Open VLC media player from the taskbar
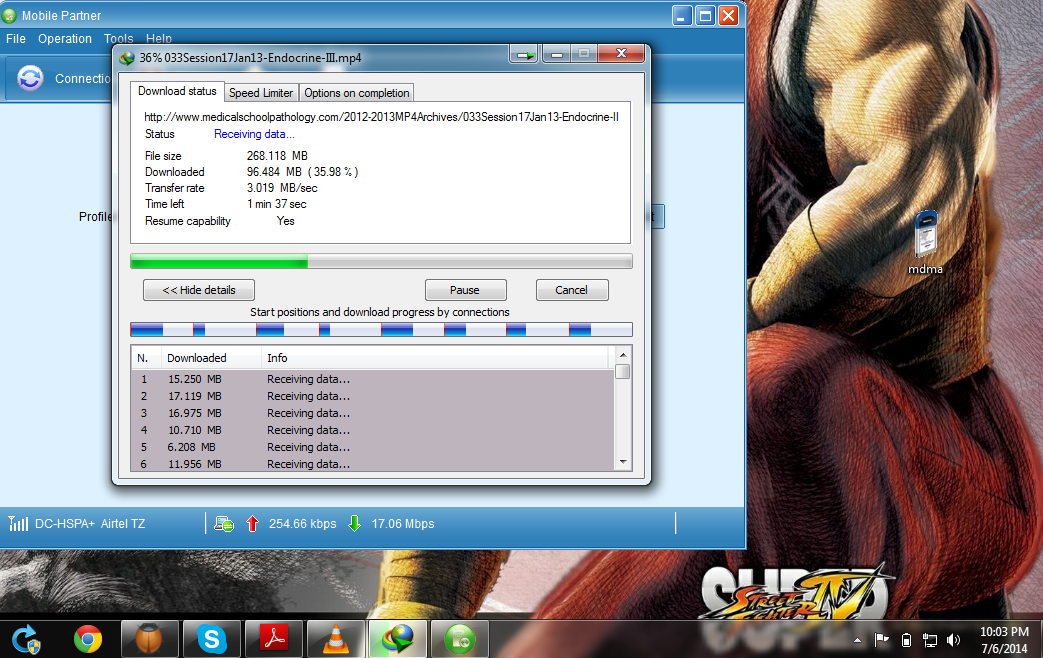The height and width of the screenshot is (658, 1043). [336, 639]
